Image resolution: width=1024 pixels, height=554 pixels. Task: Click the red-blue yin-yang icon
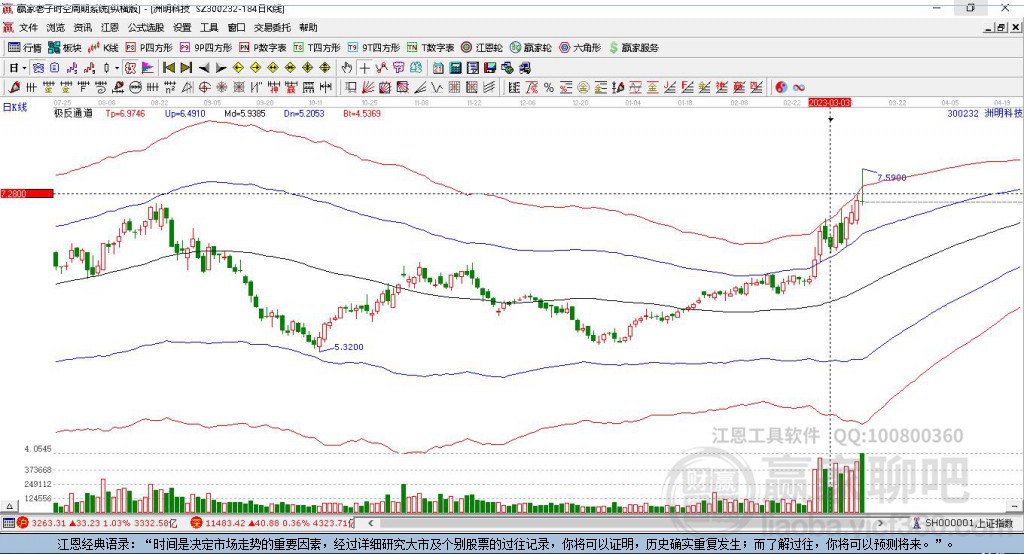pyautogui.click(x=781, y=88)
